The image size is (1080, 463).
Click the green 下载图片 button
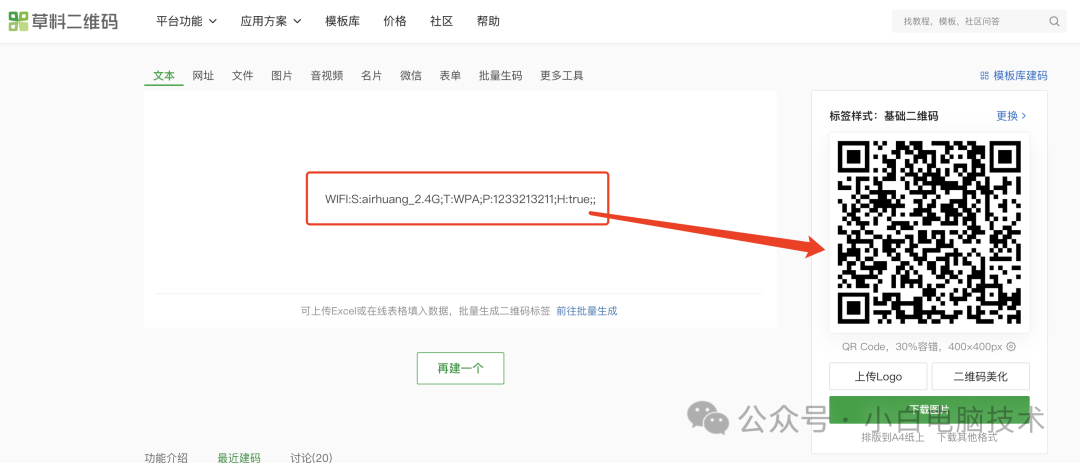[x=929, y=409]
